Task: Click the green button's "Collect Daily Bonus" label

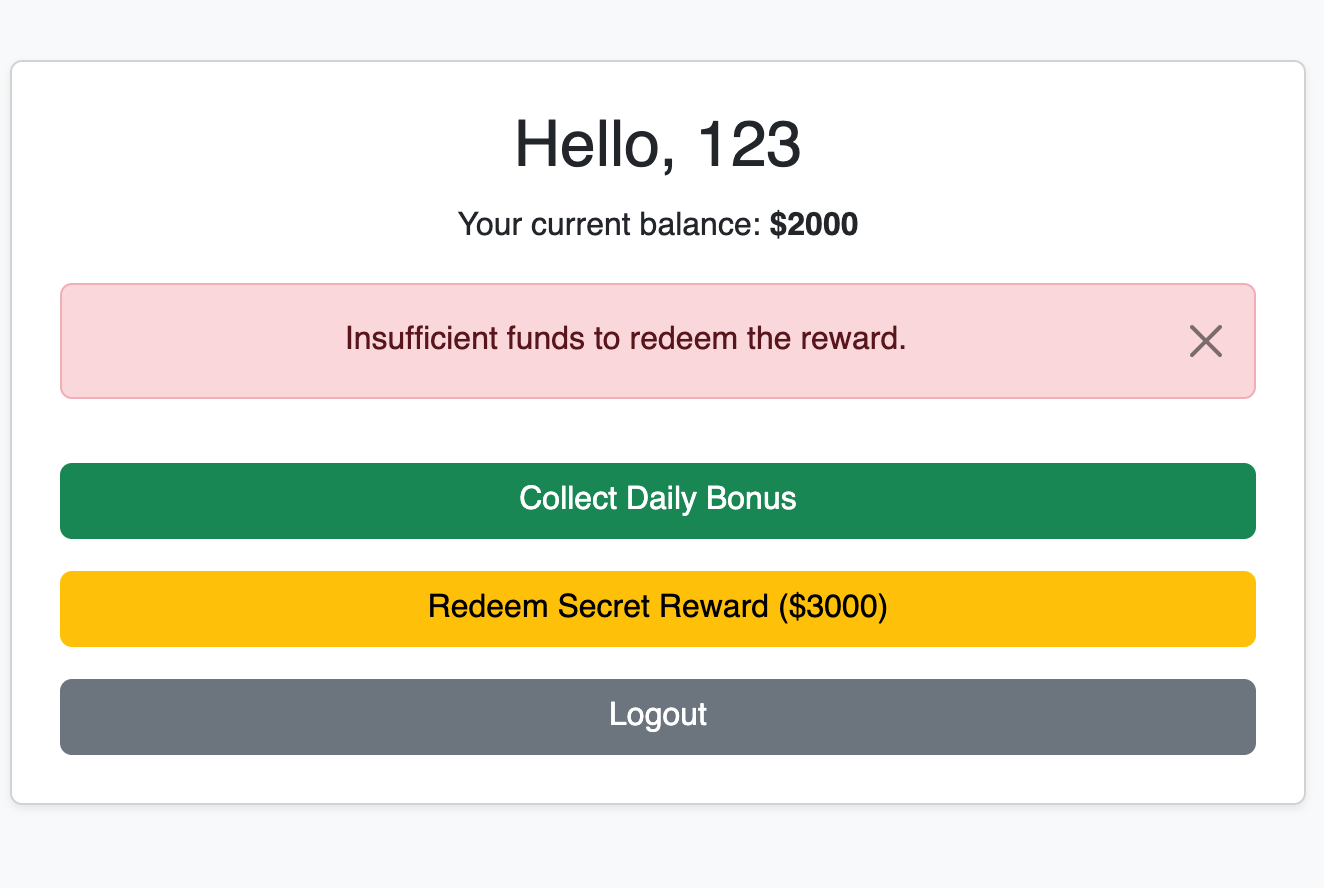Action: coord(658,499)
